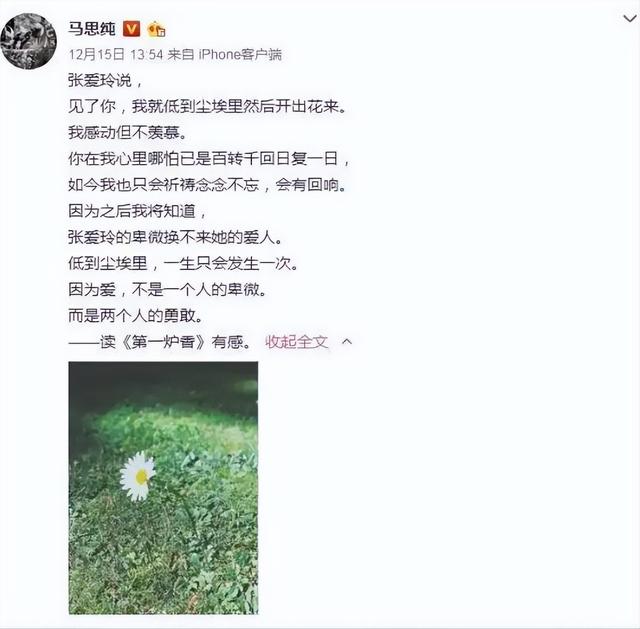Open the attached daisy photo thumbnail
Screen dimensions: 640x629
[x=163, y=488]
